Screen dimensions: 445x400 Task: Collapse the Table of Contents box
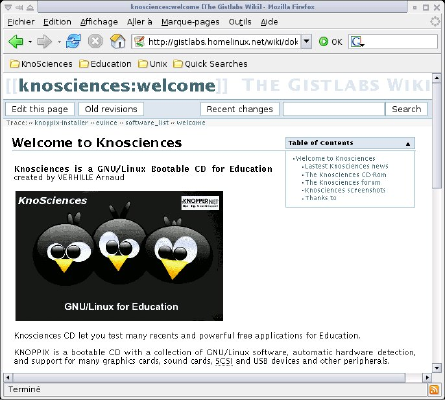pos(408,144)
